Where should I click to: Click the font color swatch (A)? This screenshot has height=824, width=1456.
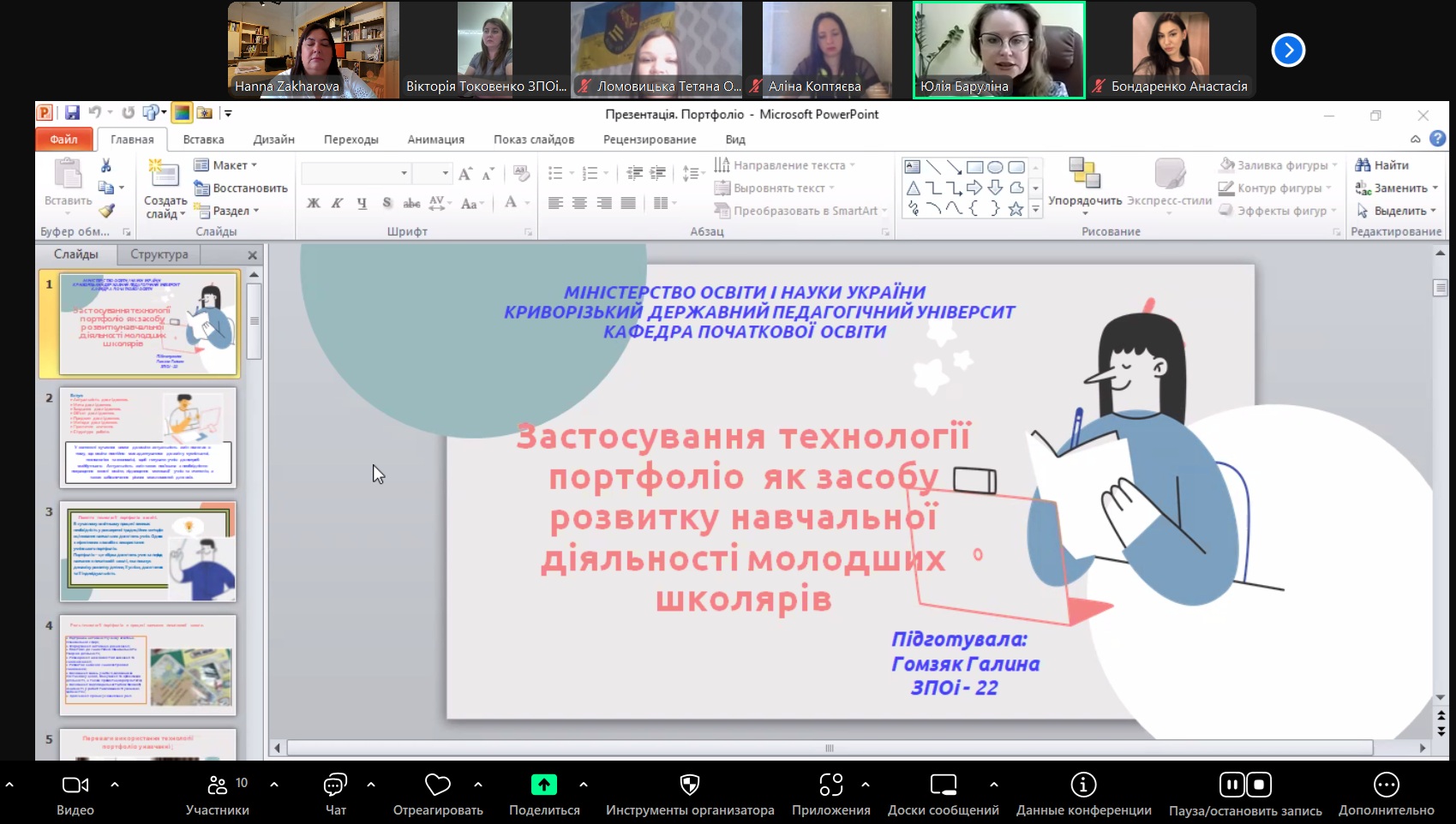coord(512,203)
